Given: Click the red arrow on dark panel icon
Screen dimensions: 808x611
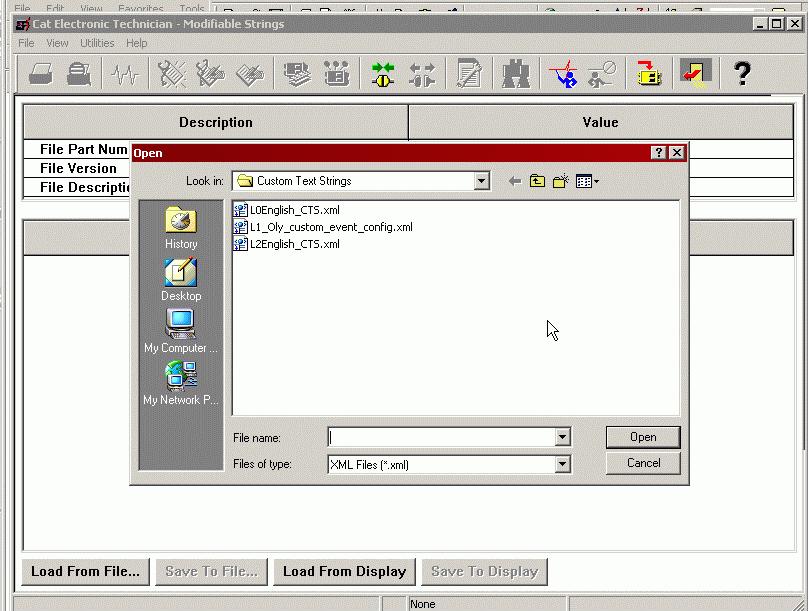Looking at the screenshot, I should pos(696,73).
